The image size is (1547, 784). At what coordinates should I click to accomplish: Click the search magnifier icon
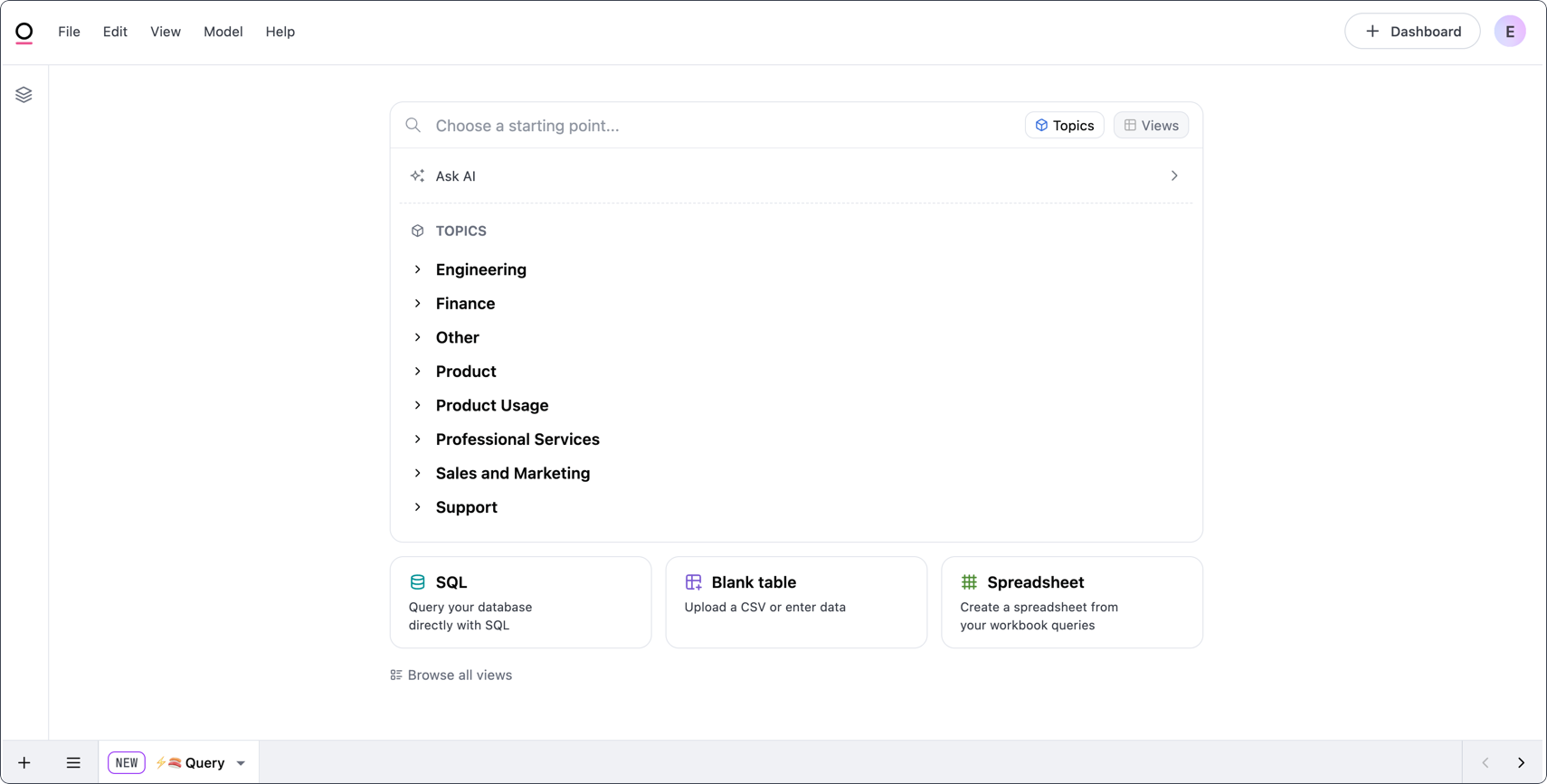click(413, 126)
